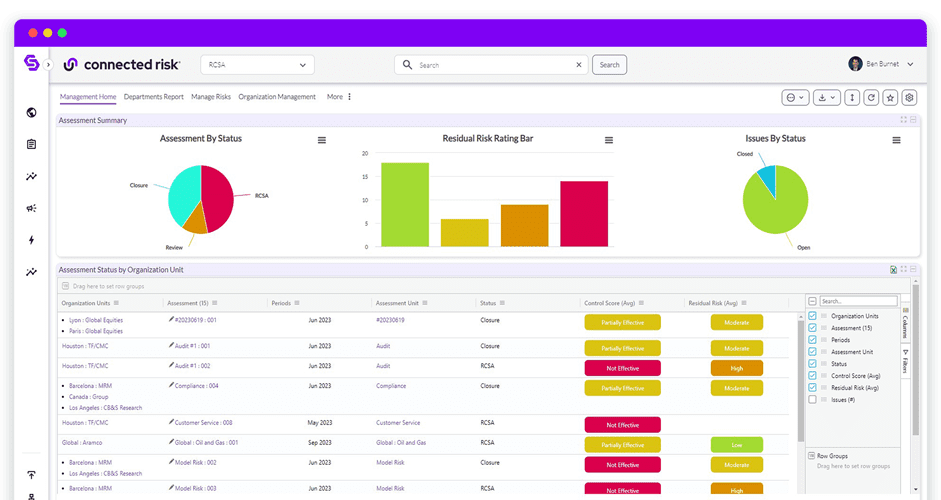Click the vertical arrows expand icon

coord(852,97)
